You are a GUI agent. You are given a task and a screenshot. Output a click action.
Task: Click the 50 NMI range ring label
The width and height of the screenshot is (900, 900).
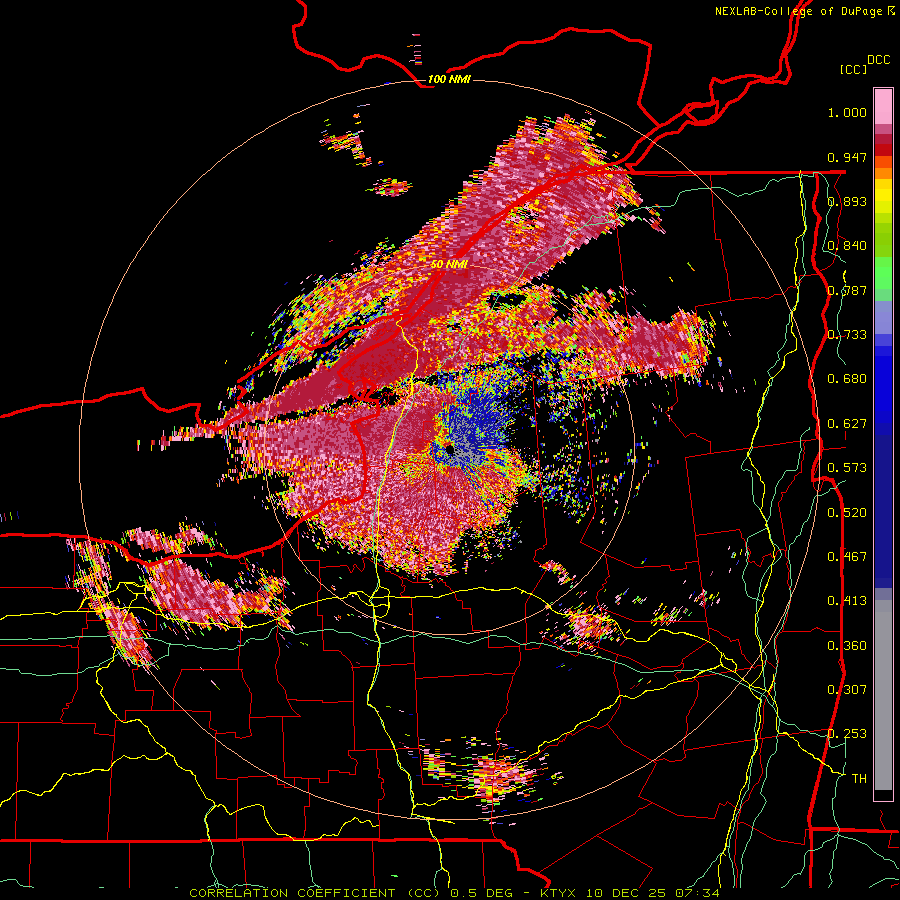[449, 264]
